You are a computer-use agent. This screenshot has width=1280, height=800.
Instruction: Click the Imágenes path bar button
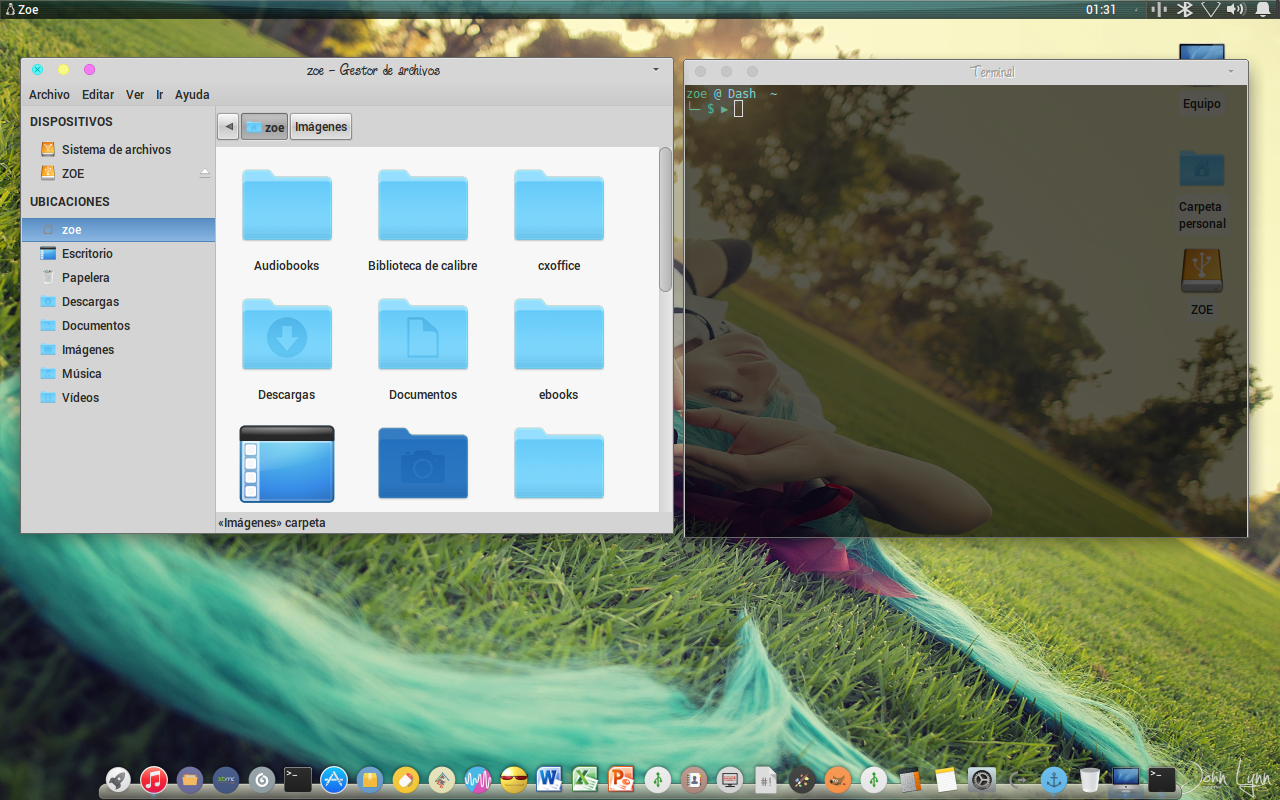(321, 127)
